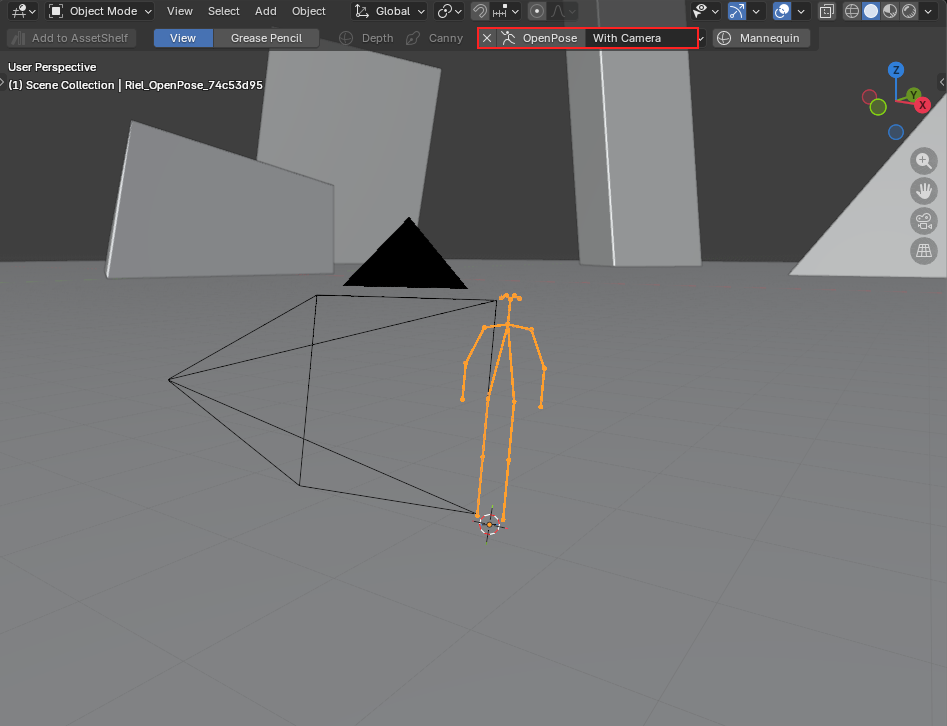Open selectability and visibility dropdown
Image resolution: width=947 pixels, height=726 pixels.
click(705, 11)
